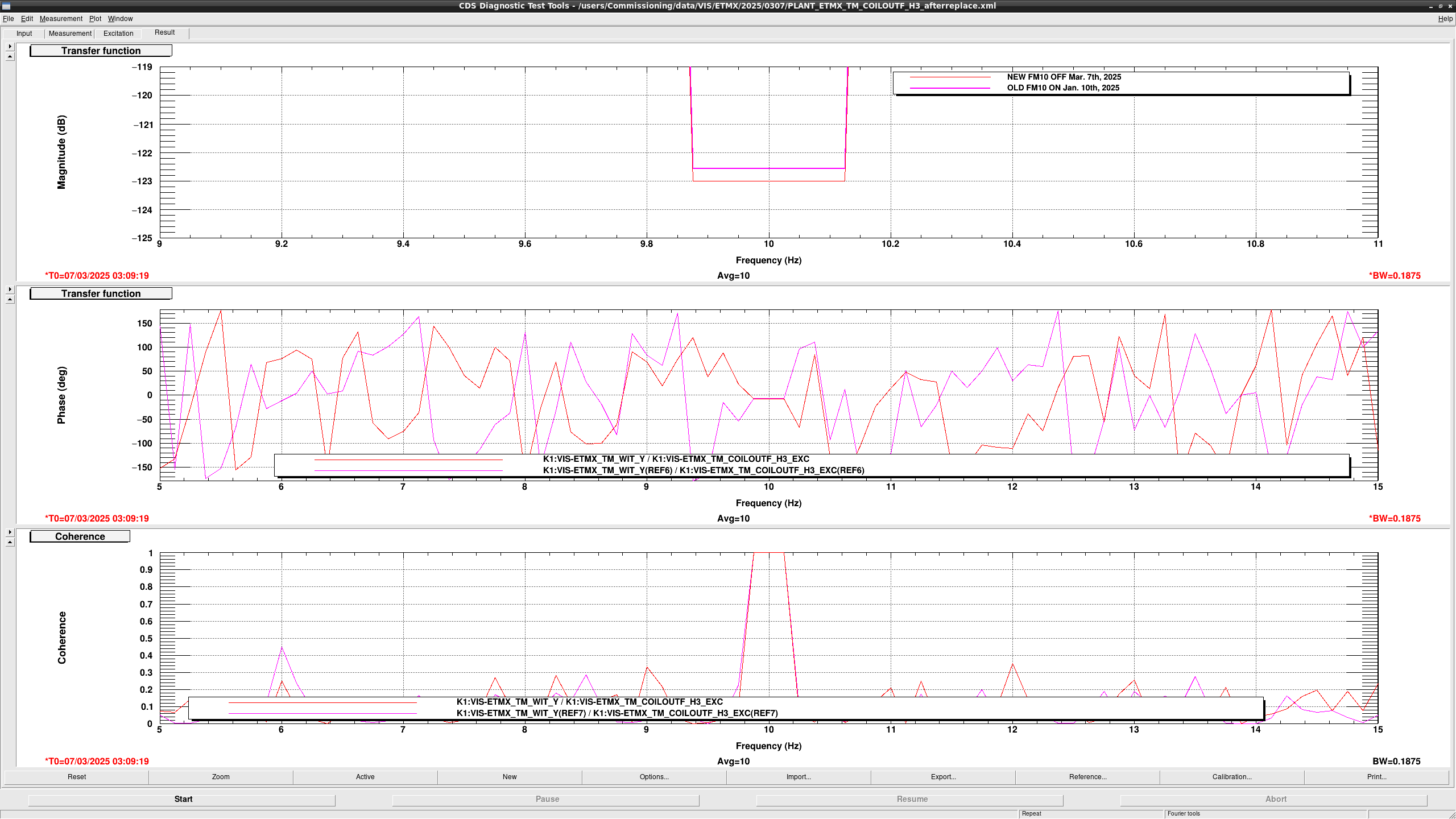Open the Window menu
This screenshot has width=1456, height=819.
coord(120,19)
